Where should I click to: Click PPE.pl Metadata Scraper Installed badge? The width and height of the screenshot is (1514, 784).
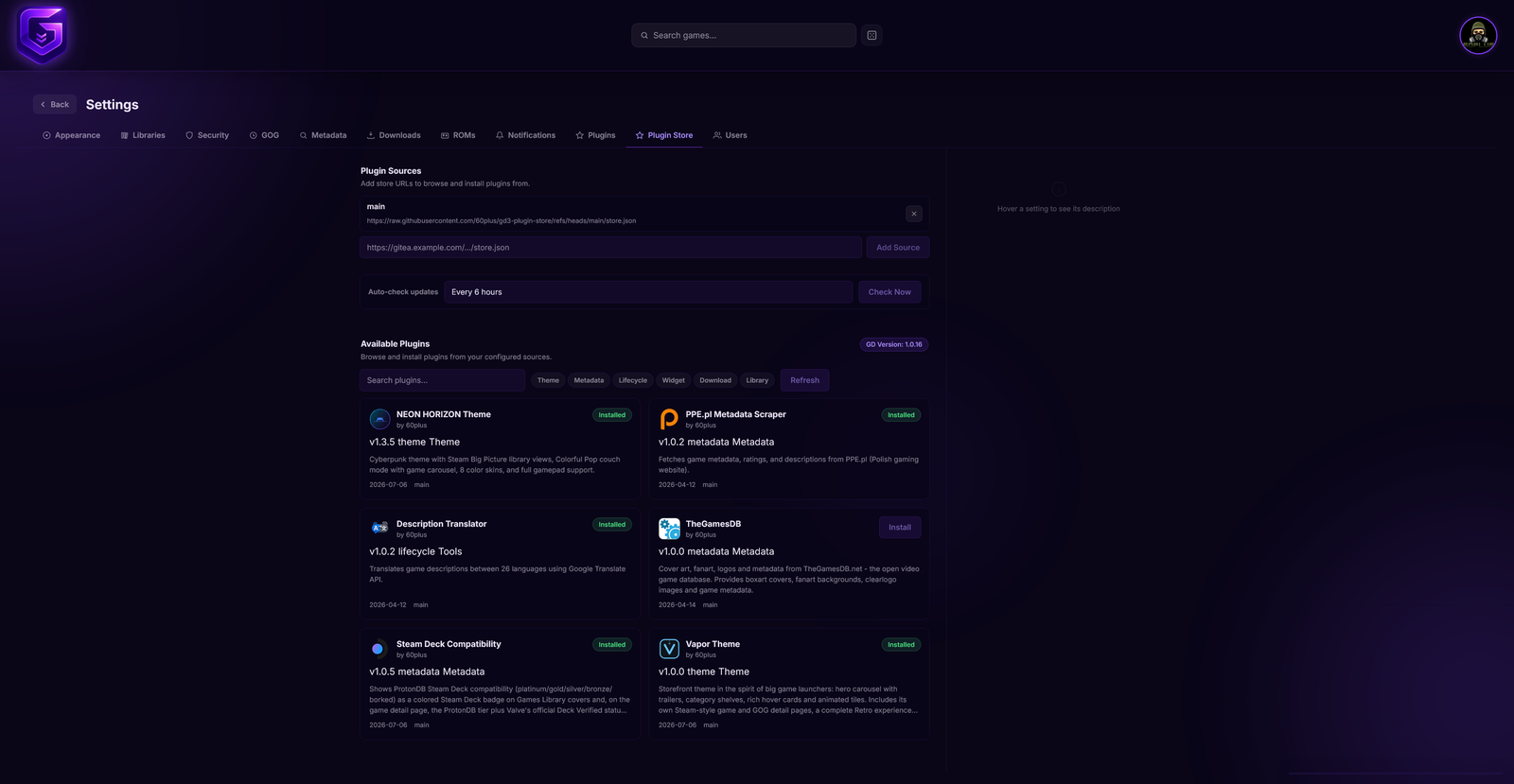901,415
